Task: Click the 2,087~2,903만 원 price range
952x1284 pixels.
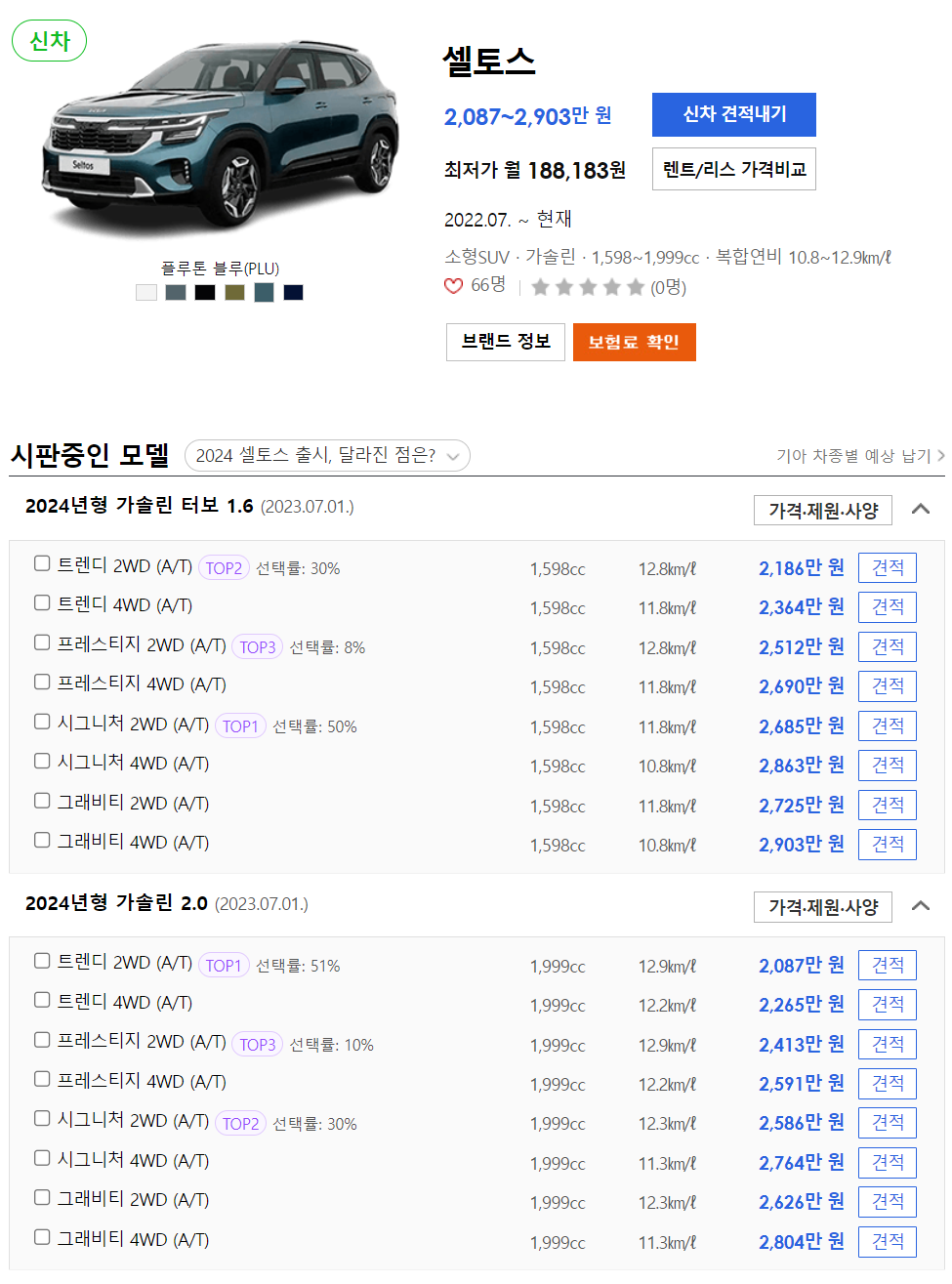Action: (528, 116)
